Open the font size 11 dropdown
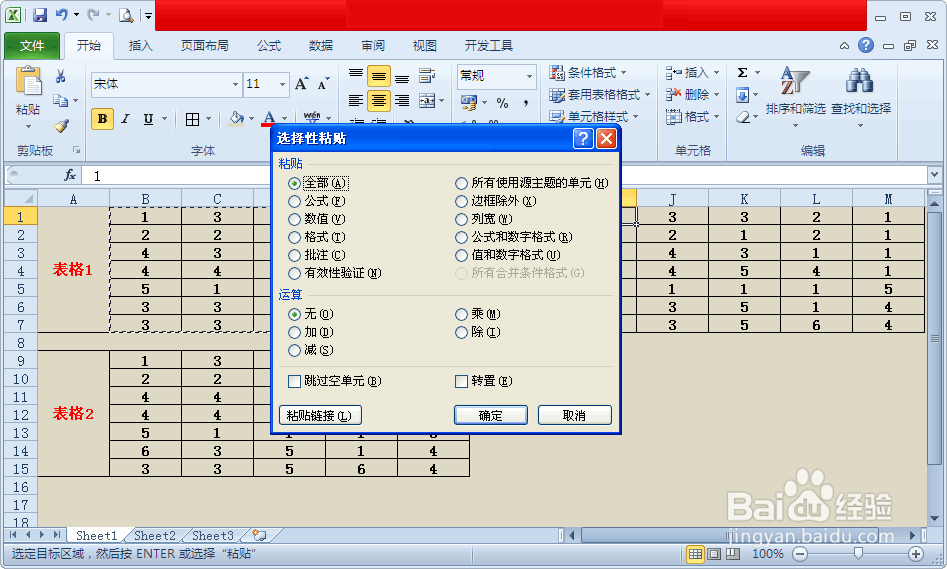Image resolution: width=947 pixels, height=569 pixels. 282,84
